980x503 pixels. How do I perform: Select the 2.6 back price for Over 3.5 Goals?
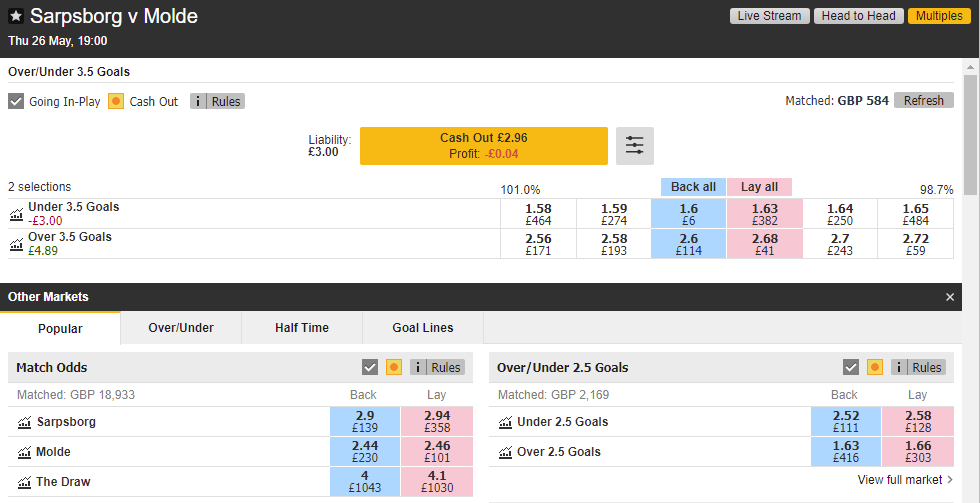point(689,244)
